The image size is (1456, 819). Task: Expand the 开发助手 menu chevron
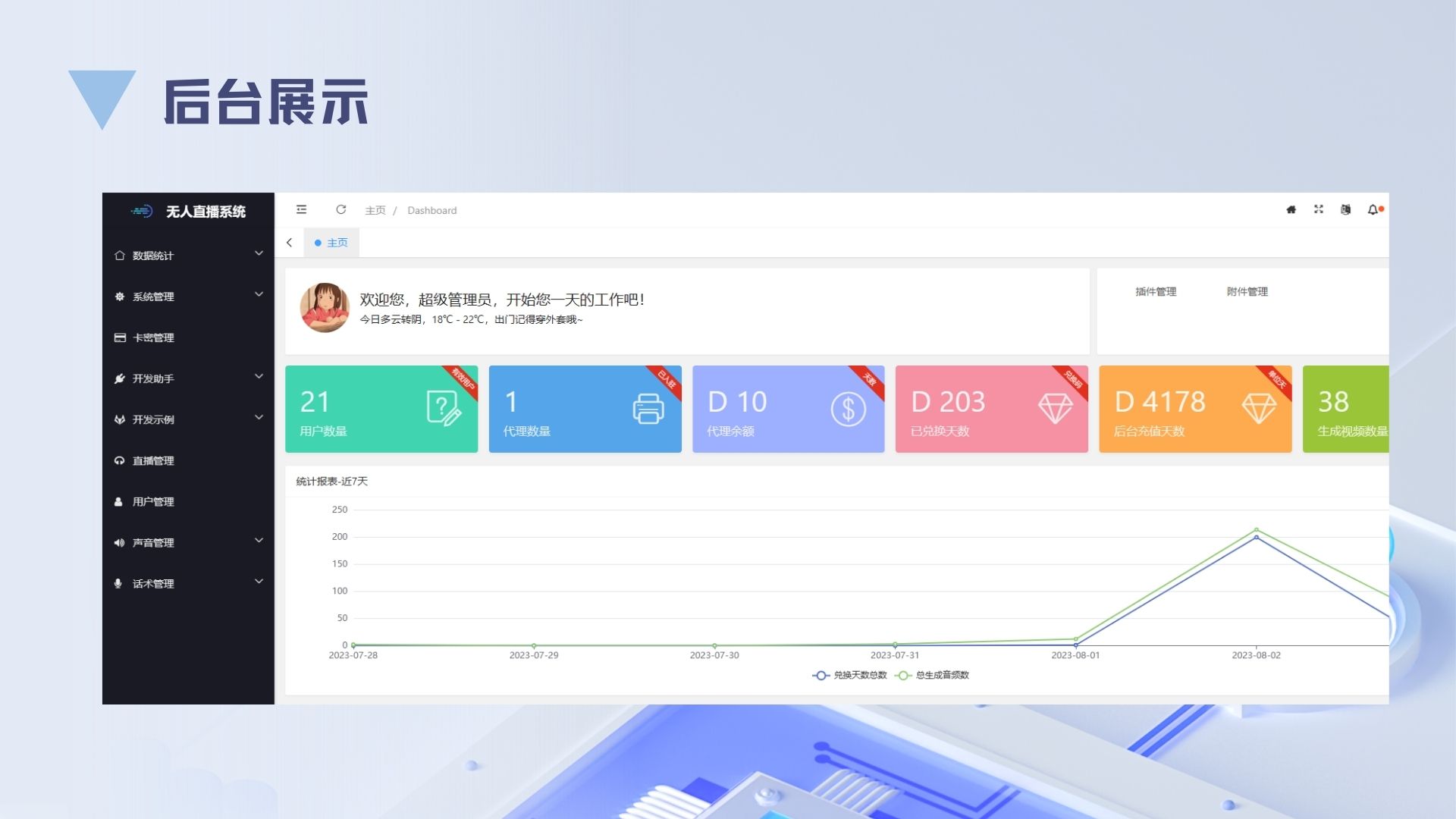259,376
